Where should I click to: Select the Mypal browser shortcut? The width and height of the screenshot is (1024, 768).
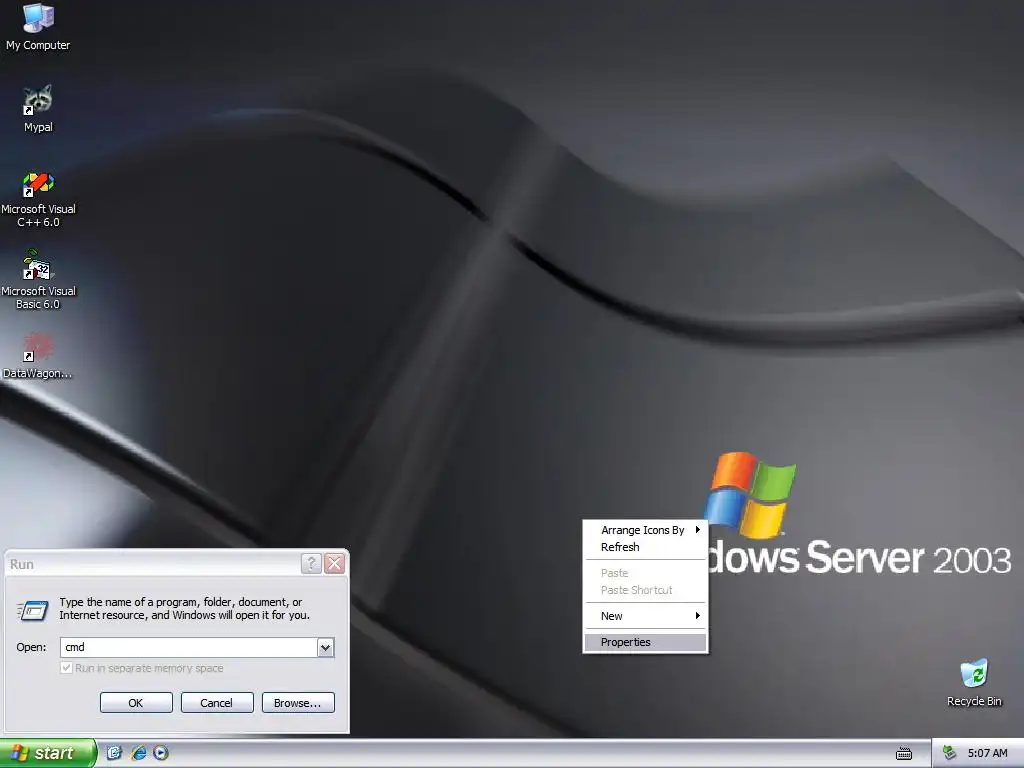pyautogui.click(x=38, y=109)
